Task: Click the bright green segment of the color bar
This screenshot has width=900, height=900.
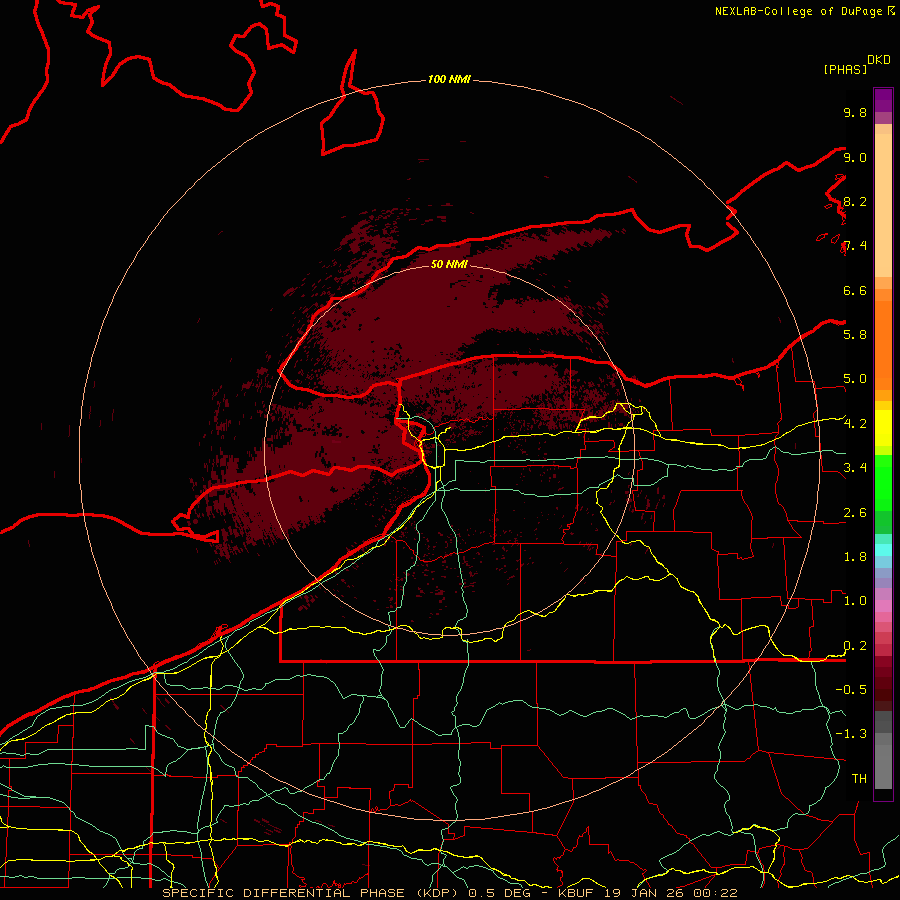Action: pos(883,482)
